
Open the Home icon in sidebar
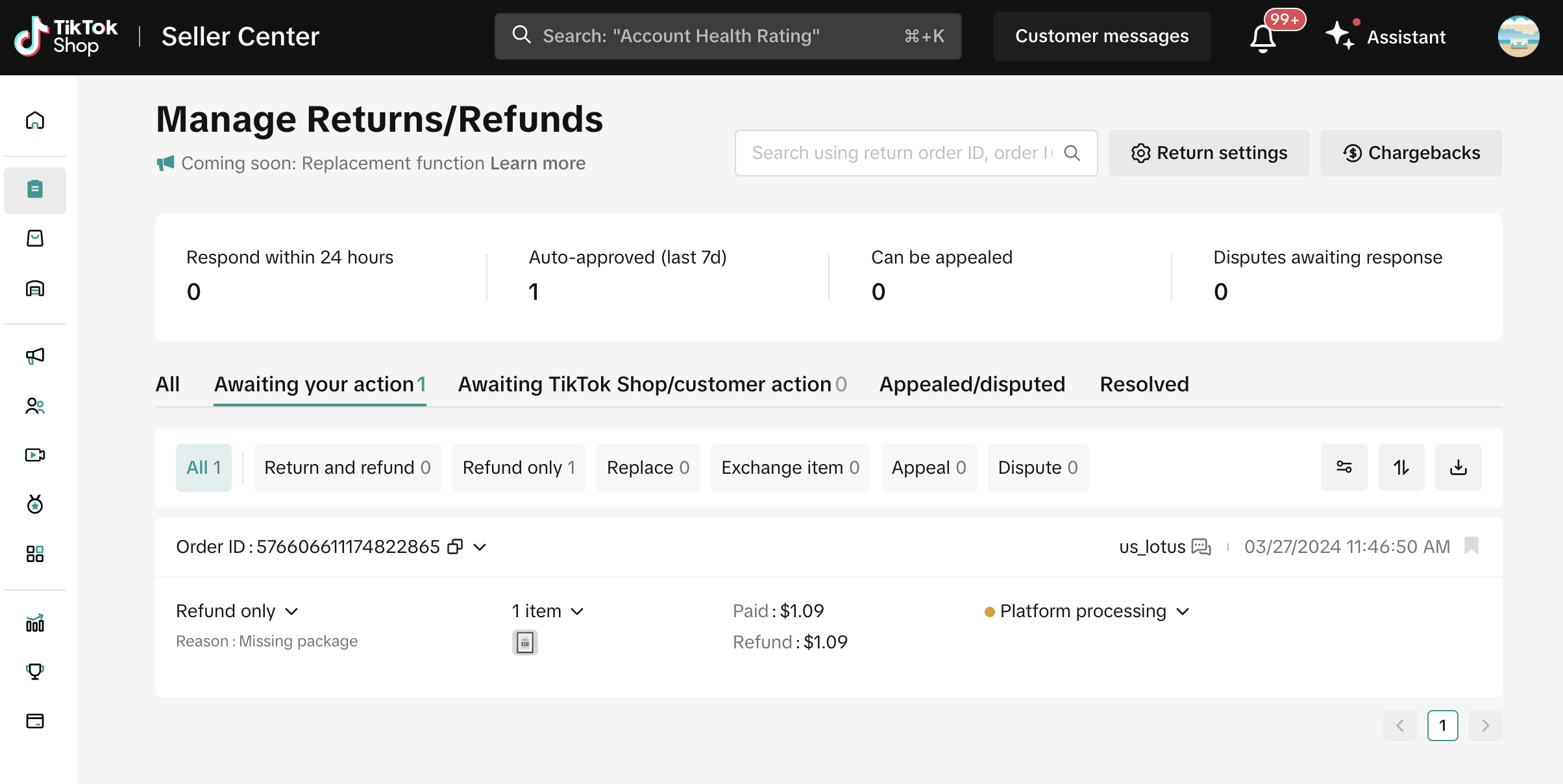[x=35, y=121]
